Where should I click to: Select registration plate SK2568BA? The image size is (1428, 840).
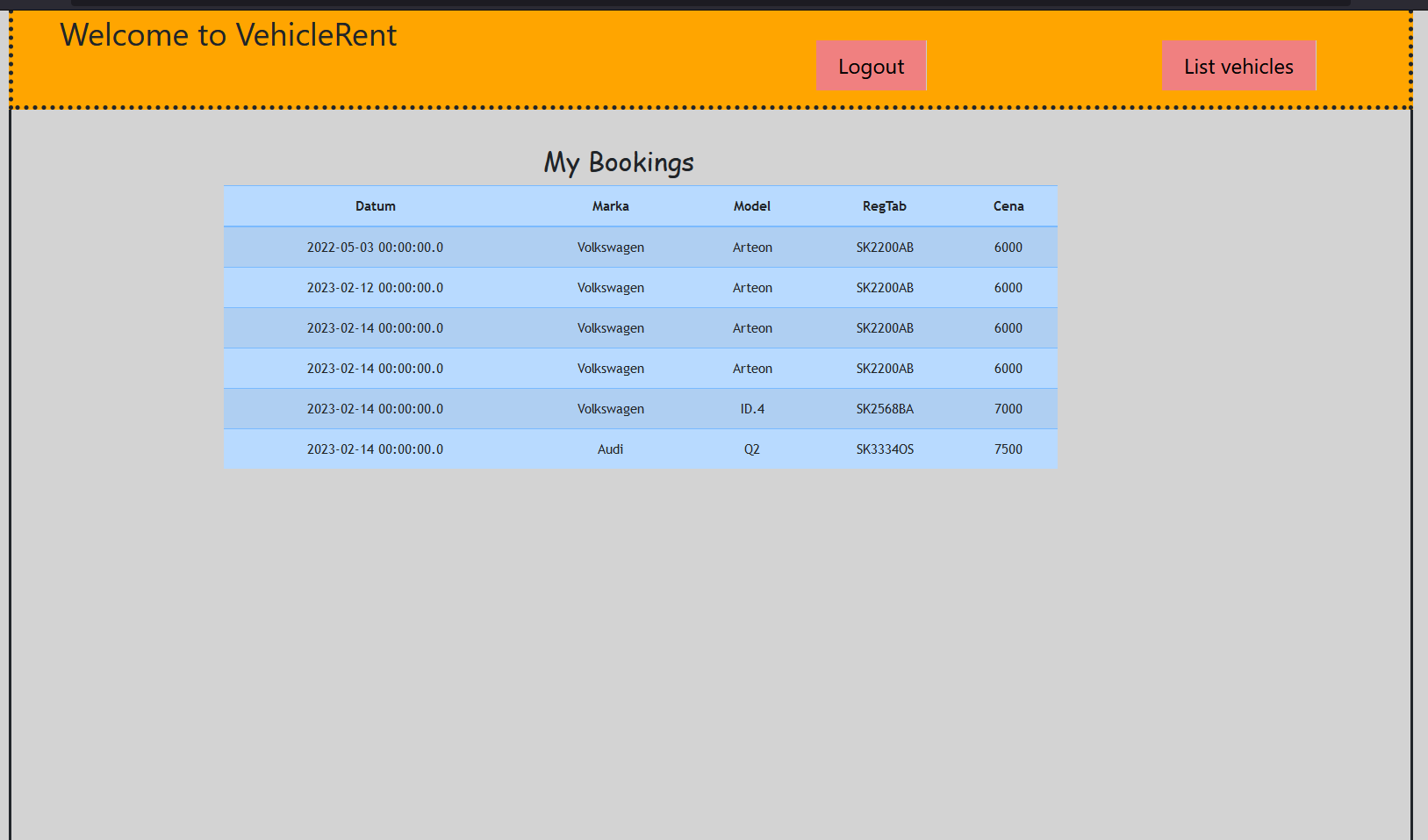(x=885, y=409)
